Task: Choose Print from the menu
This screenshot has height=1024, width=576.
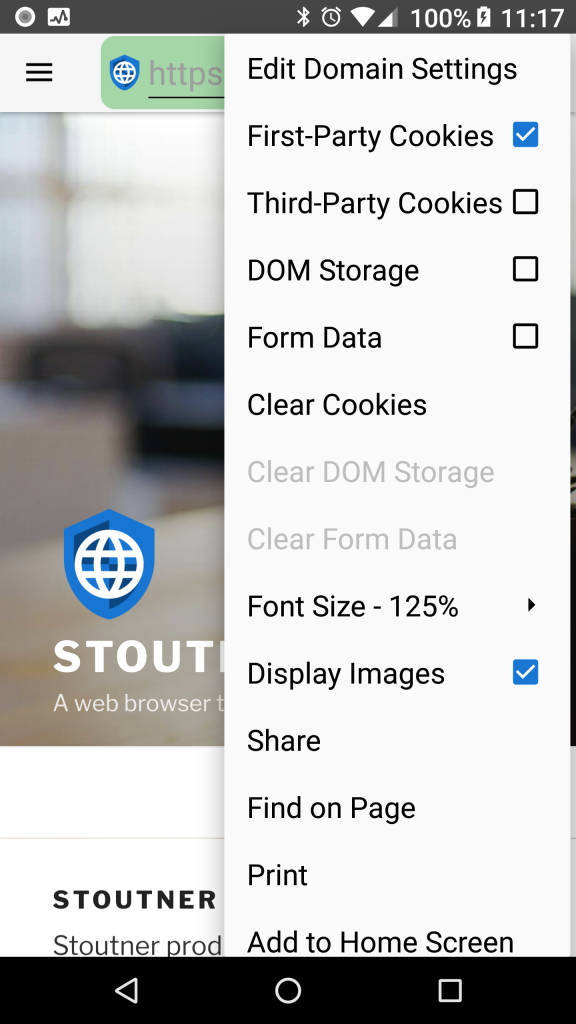Action: [x=397, y=875]
